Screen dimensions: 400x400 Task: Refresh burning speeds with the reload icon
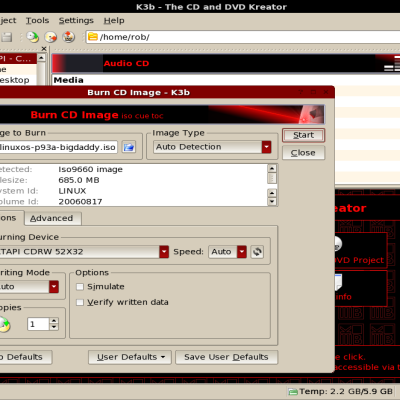pos(257,252)
